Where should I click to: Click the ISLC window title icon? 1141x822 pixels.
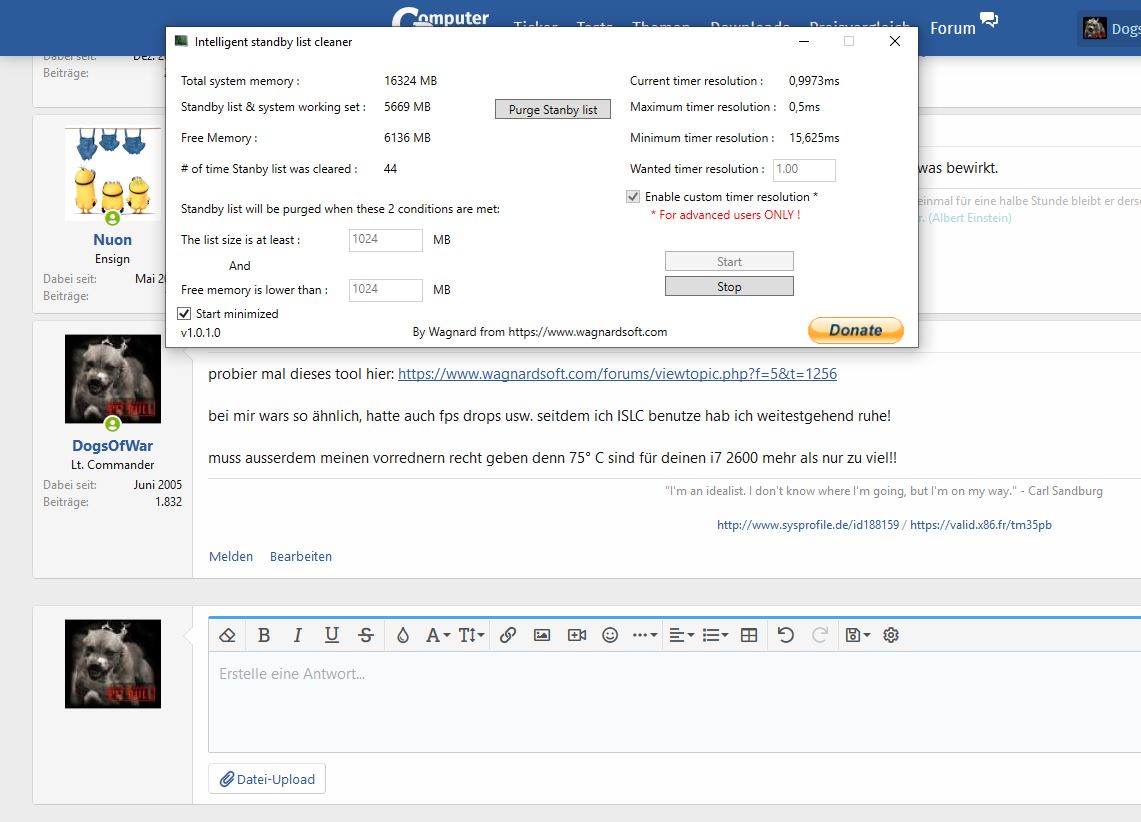tap(181, 41)
